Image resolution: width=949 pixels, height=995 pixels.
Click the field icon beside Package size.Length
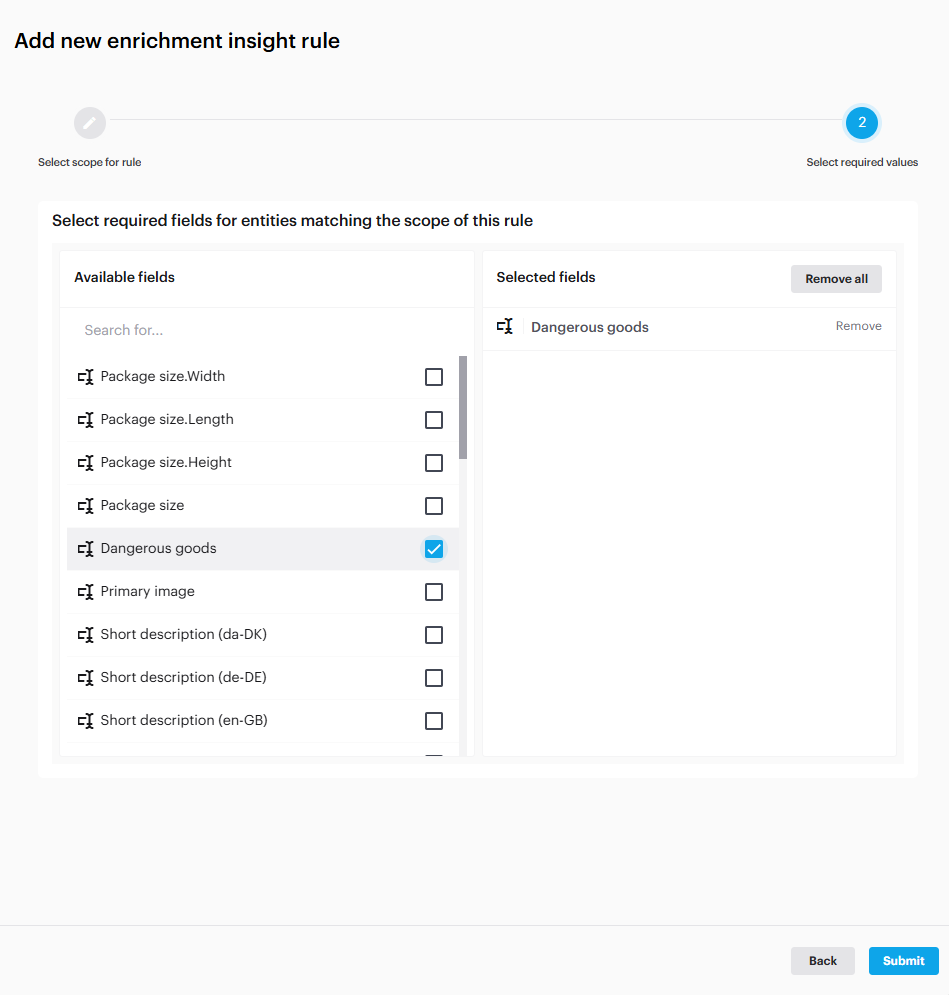tap(86, 420)
